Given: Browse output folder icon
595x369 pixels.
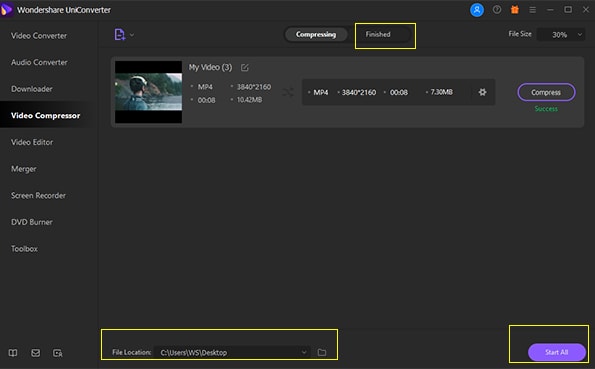Looking at the screenshot, I should coord(322,352).
